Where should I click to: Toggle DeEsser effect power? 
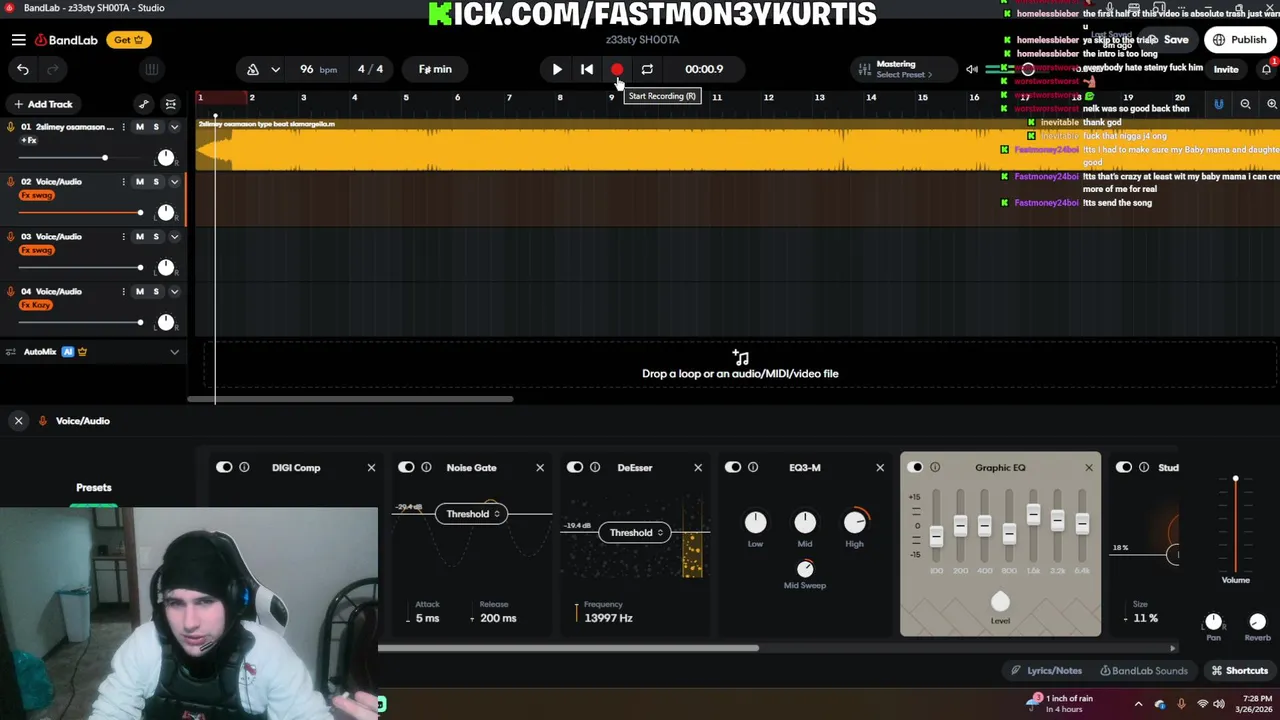click(575, 467)
